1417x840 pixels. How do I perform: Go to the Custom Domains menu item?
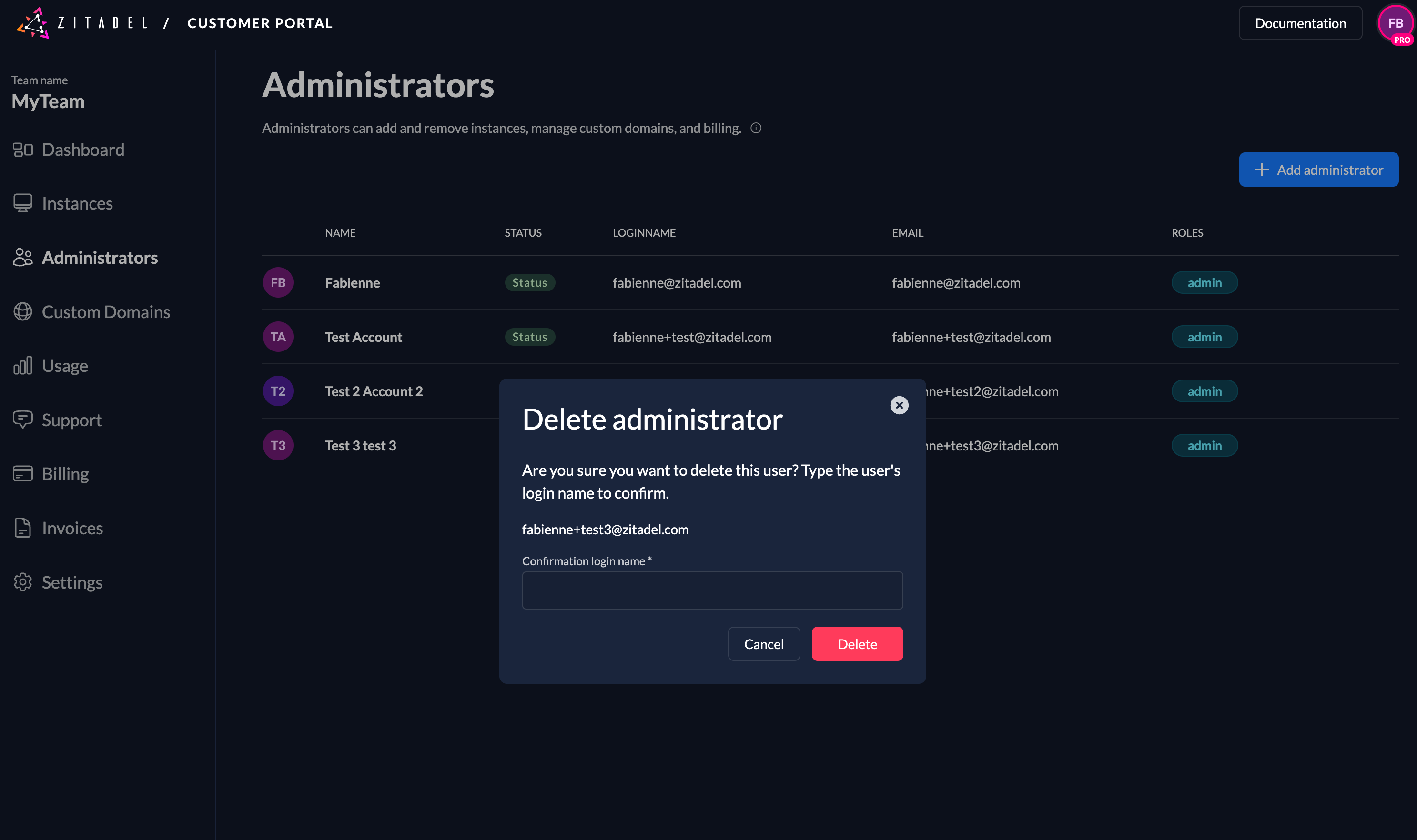[106, 312]
